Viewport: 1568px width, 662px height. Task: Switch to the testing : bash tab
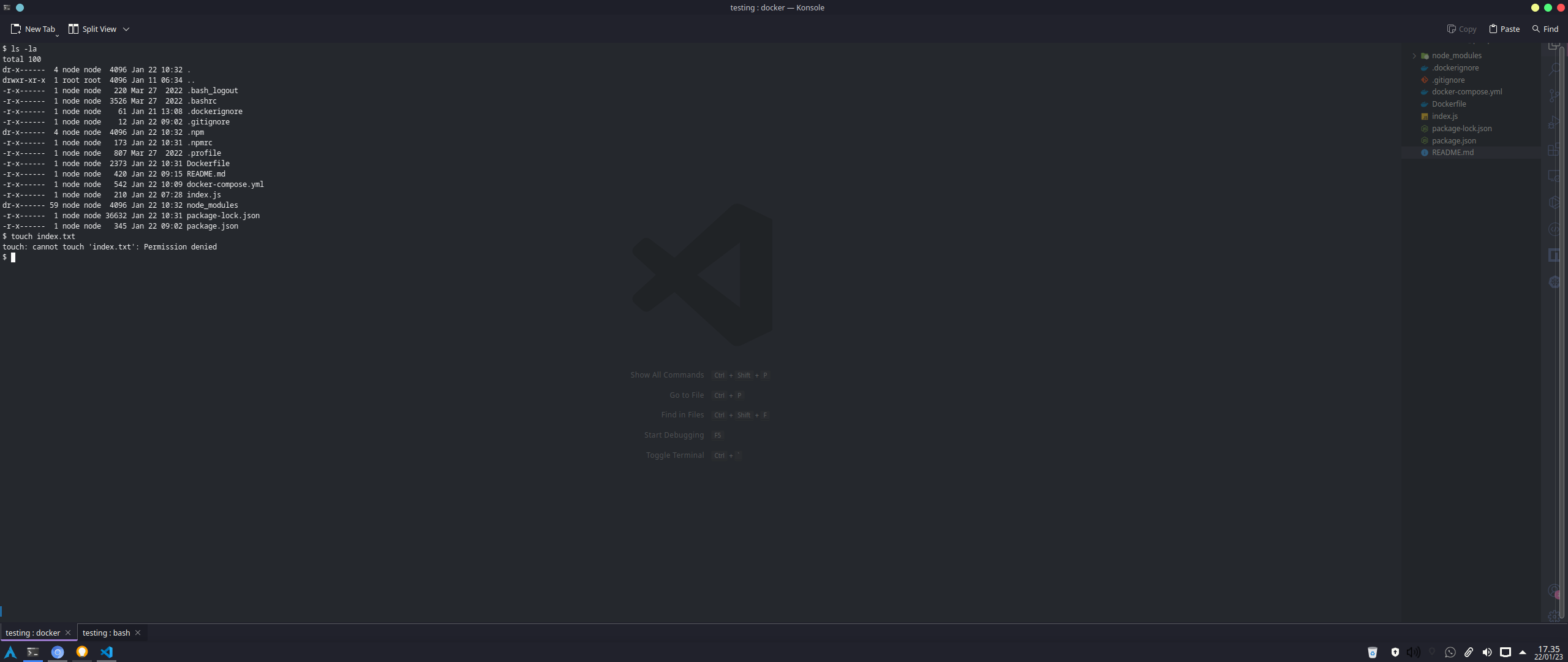point(106,633)
